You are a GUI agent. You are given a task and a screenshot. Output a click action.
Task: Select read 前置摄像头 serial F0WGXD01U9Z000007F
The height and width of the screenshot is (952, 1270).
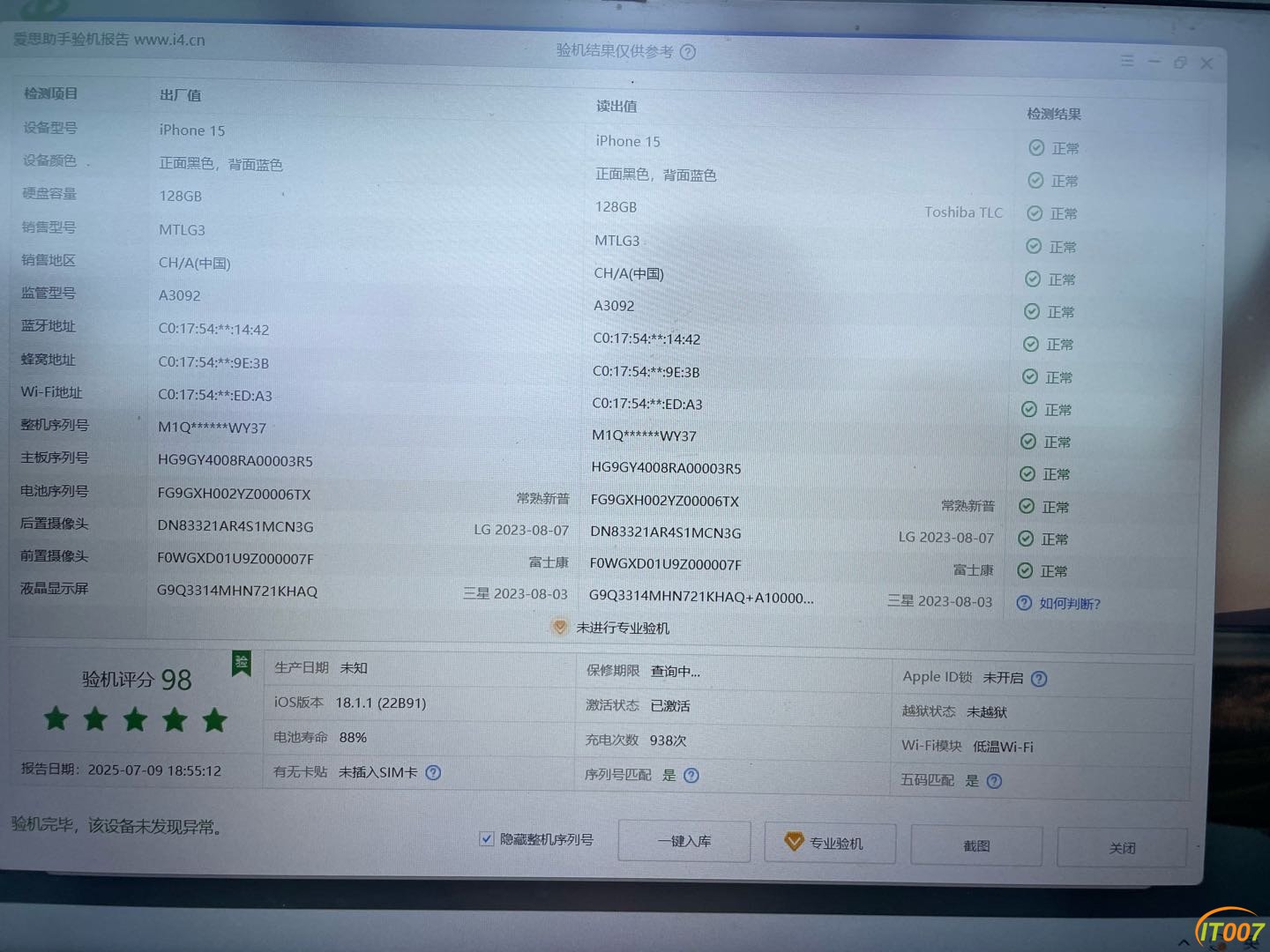pyautogui.click(x=665, y=564)
